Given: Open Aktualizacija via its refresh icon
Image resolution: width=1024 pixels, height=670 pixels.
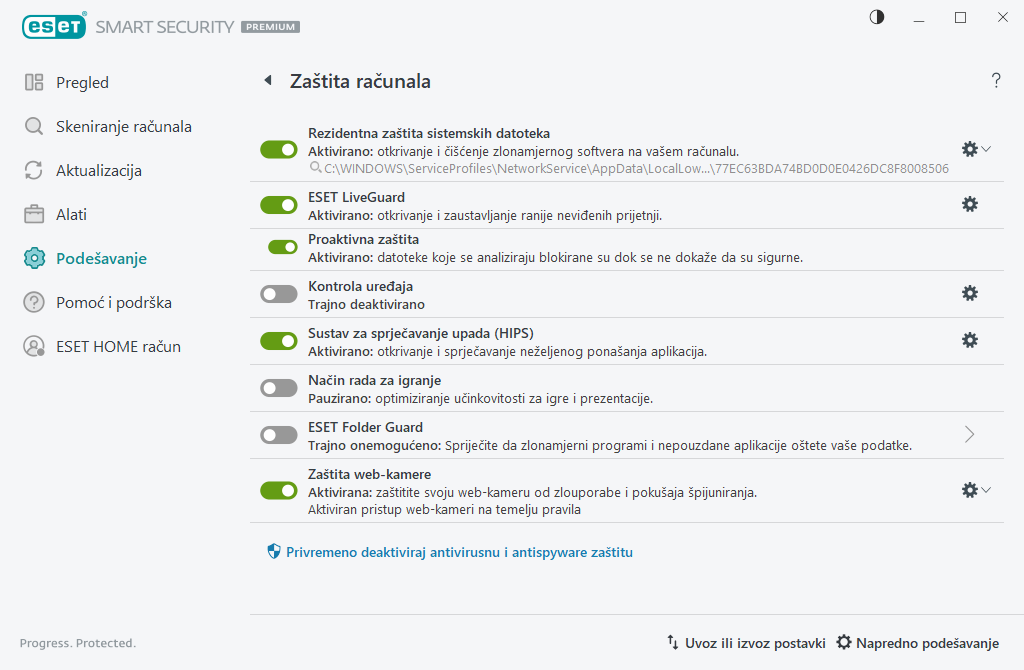Looking at the screenshot, I should click(34, 170).
